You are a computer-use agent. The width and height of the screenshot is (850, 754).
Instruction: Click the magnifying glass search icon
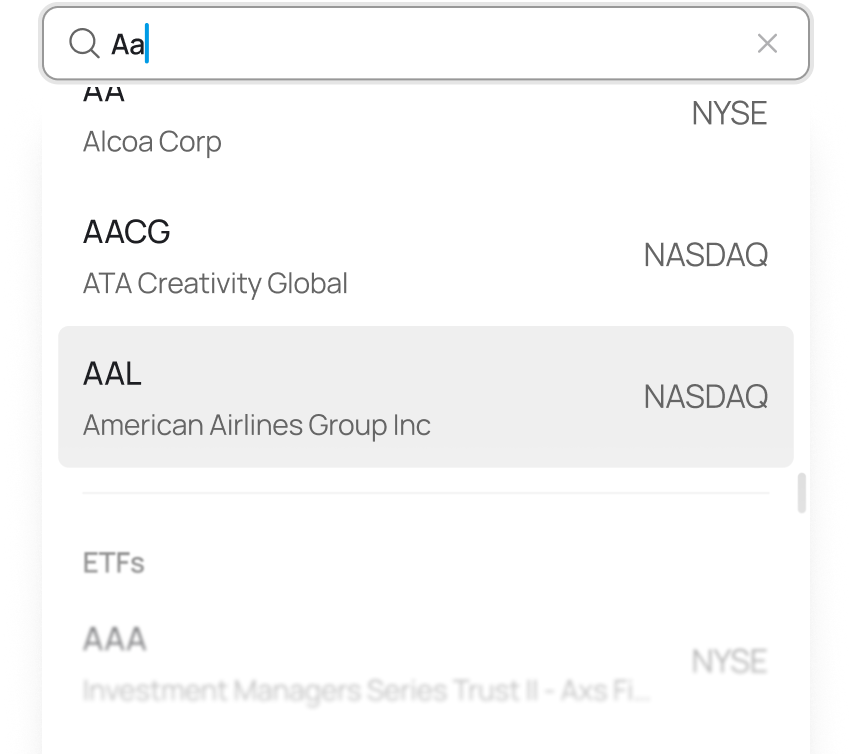tap(84, 43)
